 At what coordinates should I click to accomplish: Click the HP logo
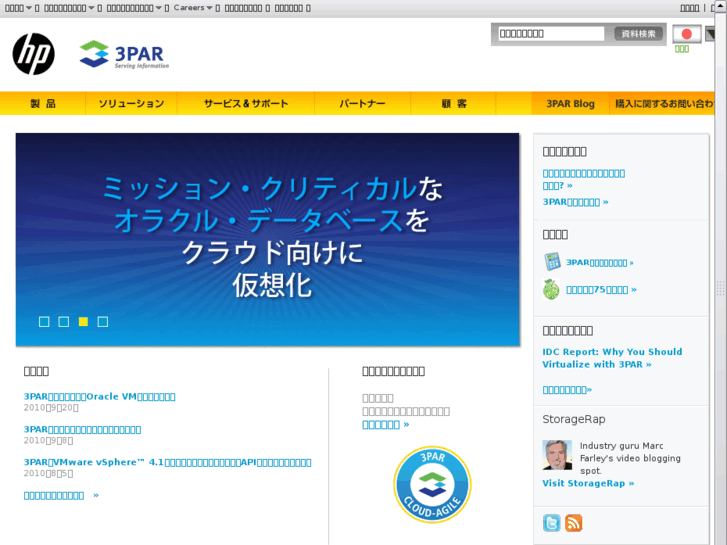tap(33, 54)
